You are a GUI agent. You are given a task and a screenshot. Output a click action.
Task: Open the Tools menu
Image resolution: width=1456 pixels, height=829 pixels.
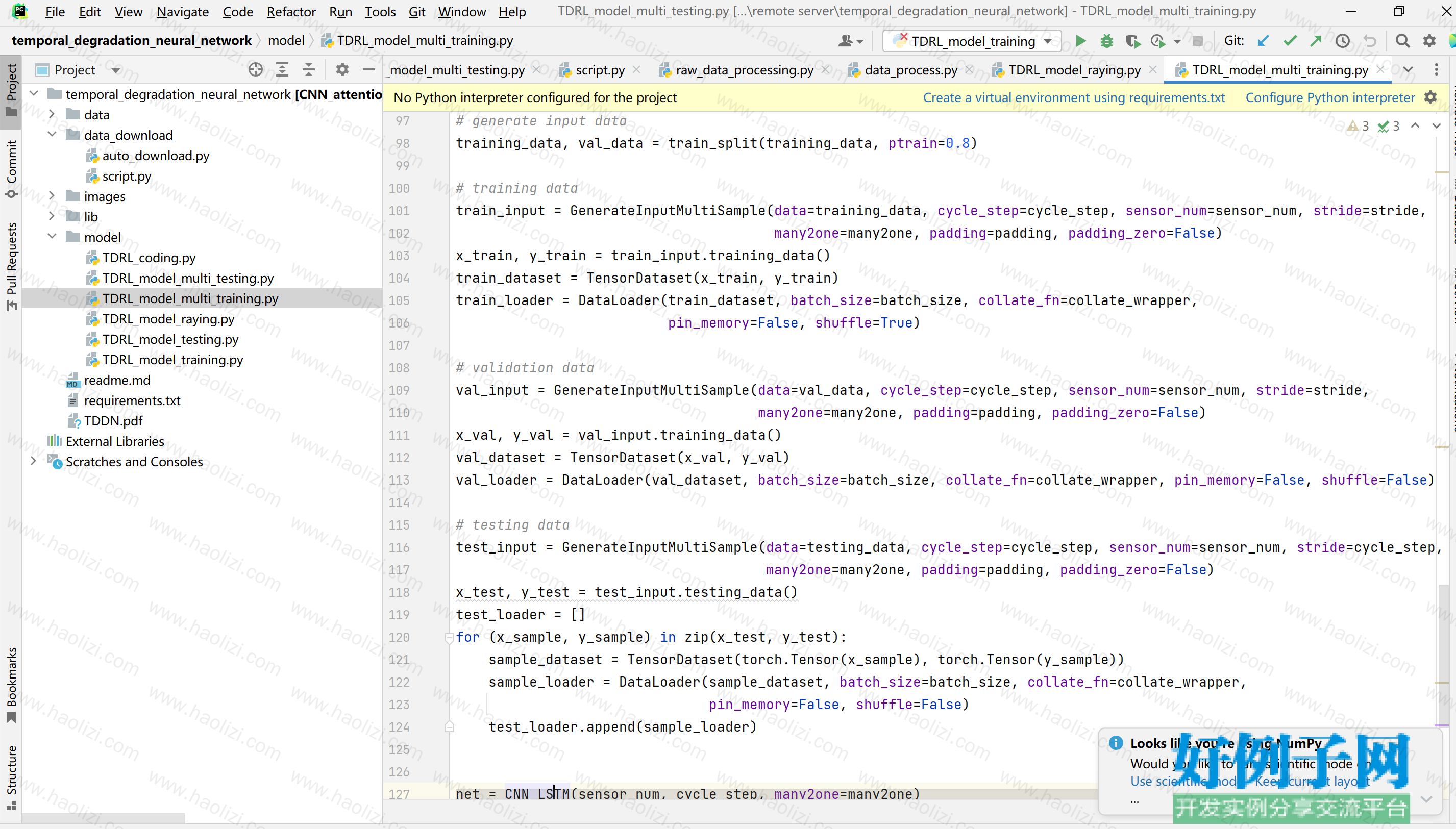380,11
